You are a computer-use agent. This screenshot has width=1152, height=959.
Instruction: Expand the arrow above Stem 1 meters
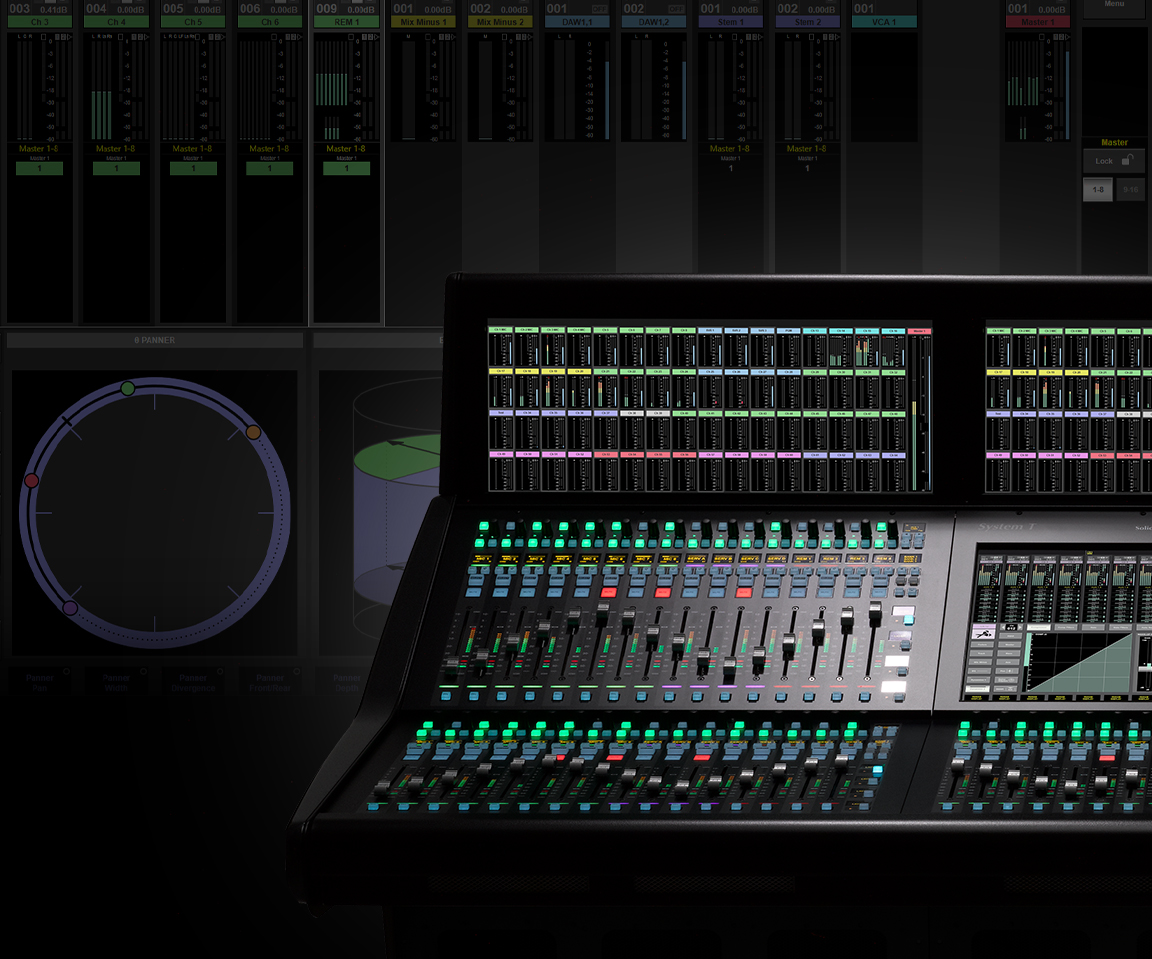pyautogui.click(x=760, y=37)
